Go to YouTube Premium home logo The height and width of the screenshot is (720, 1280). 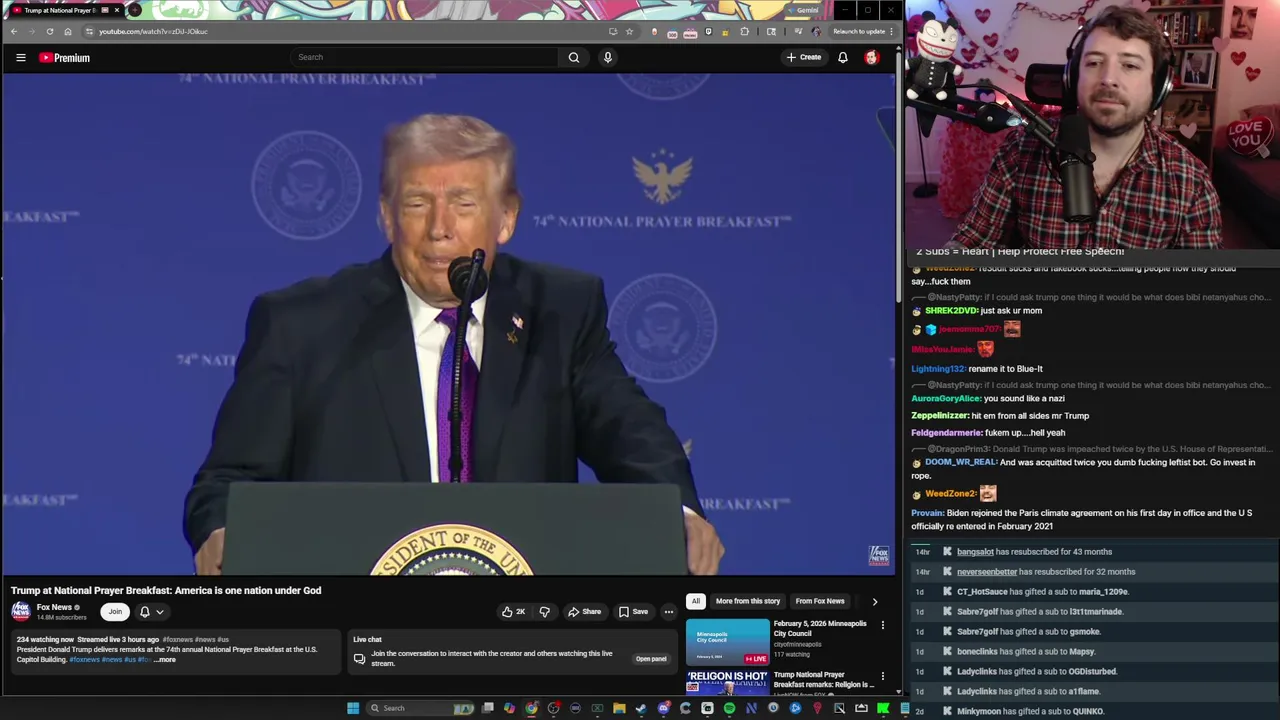(x=65, y=58)
